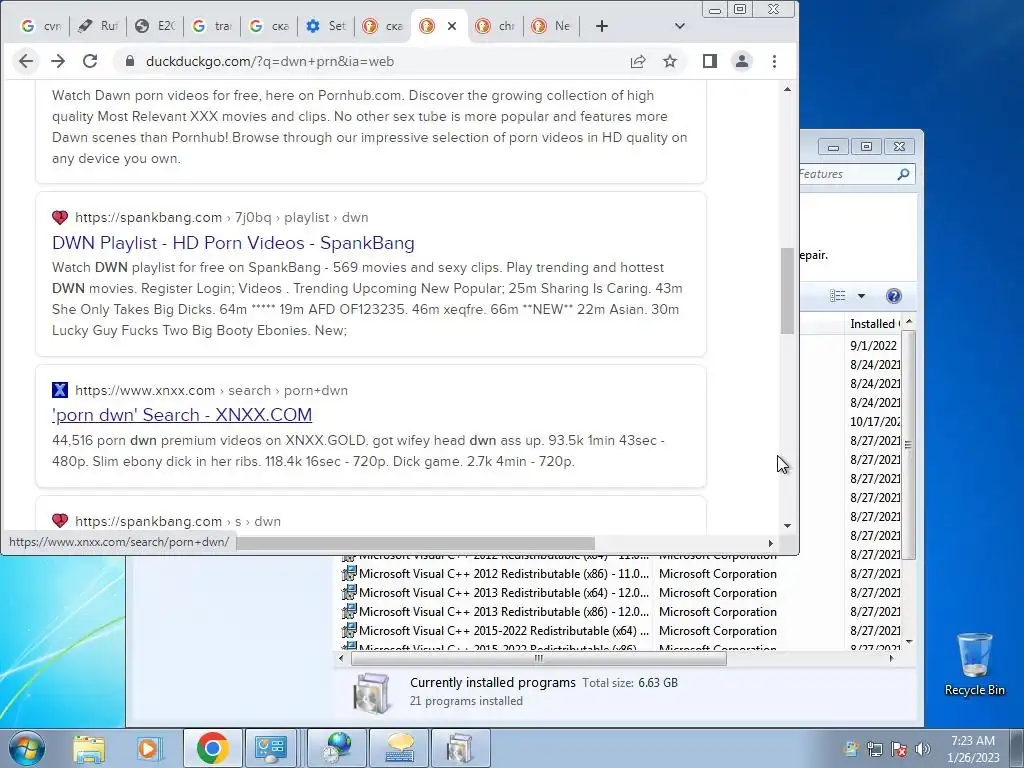Open the Chrome profile avatar menu
Screen dimensions: 1024x768
pos(742,61)
